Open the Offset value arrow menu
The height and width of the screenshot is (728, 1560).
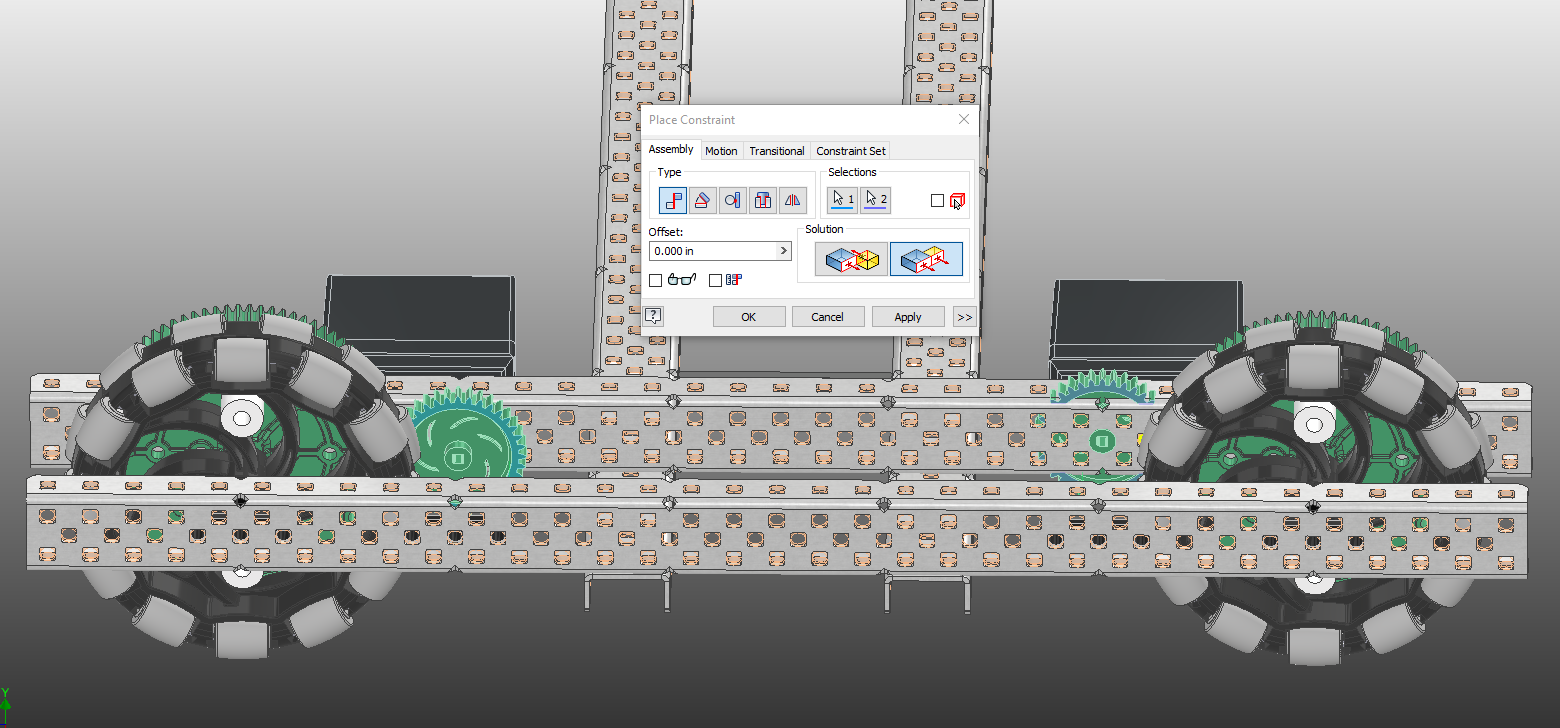tap(783, 251)
